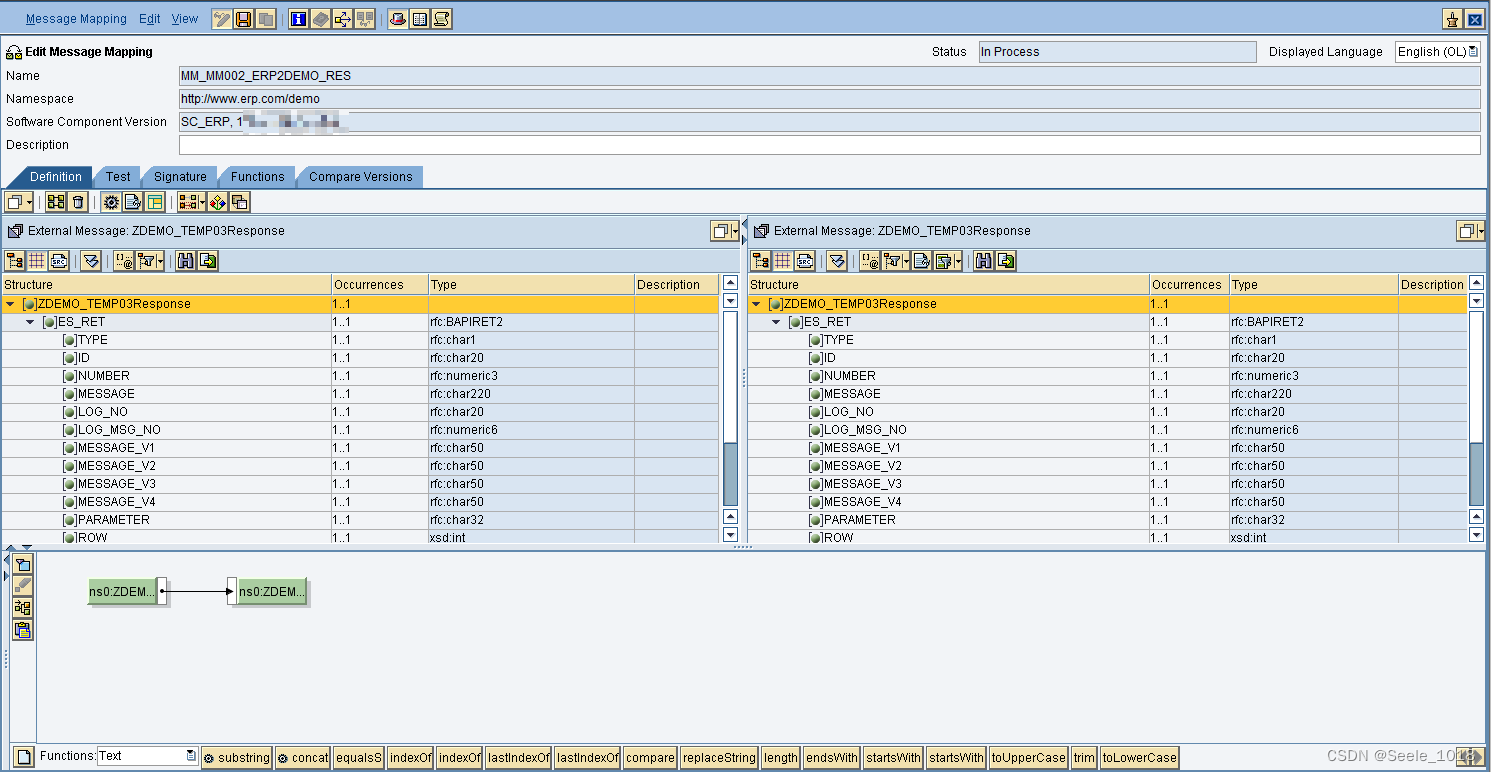
Task: Open the View menu
Action: point(185,19)
